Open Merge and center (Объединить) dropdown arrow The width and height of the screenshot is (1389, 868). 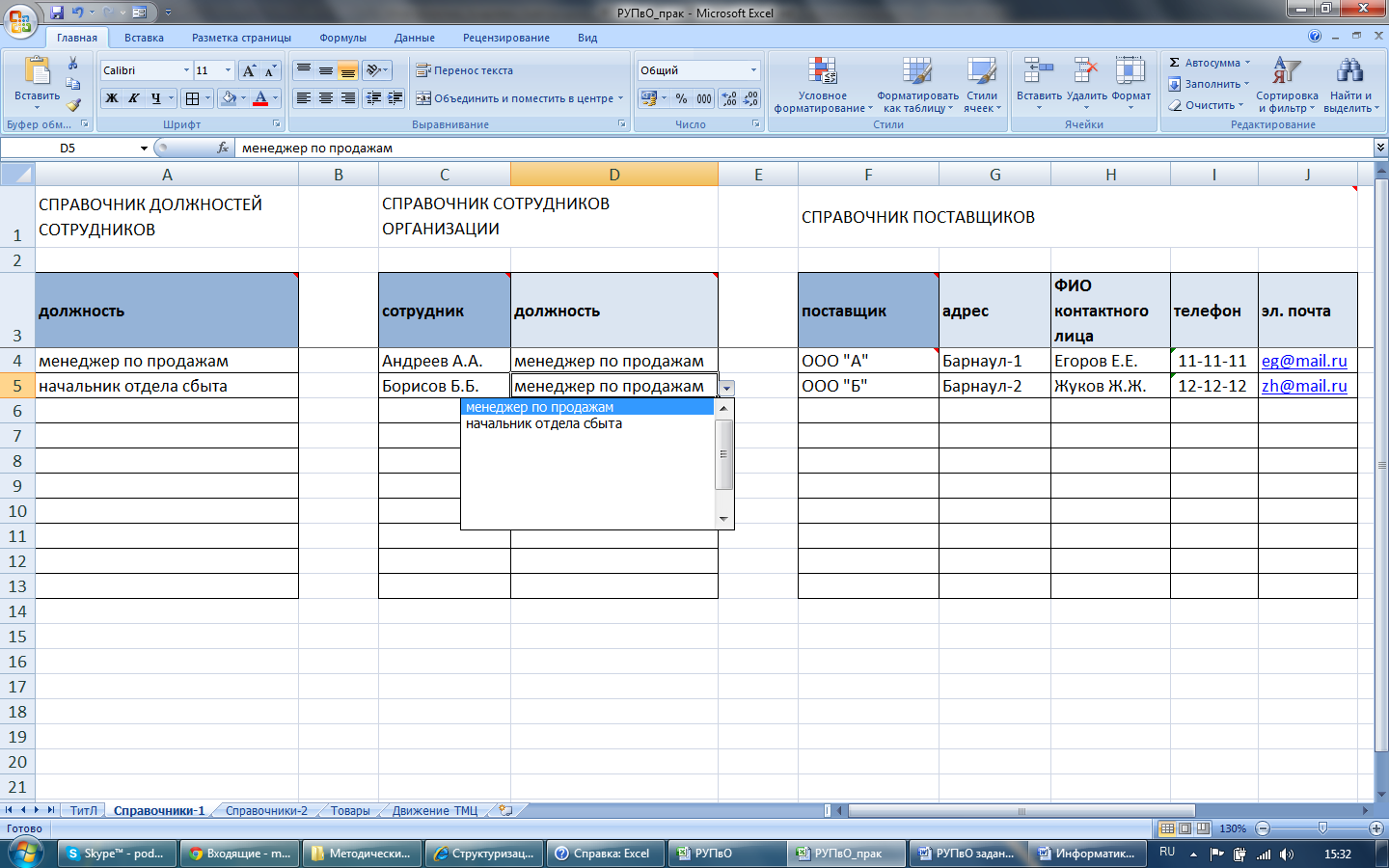[620, 98]
